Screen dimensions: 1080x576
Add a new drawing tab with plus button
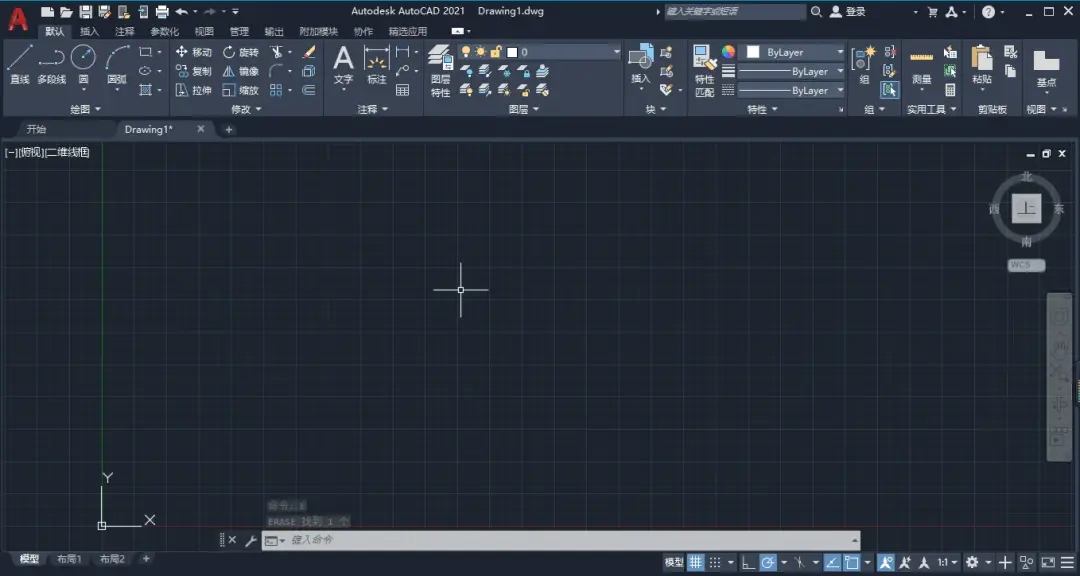click(x=229, y=129)
